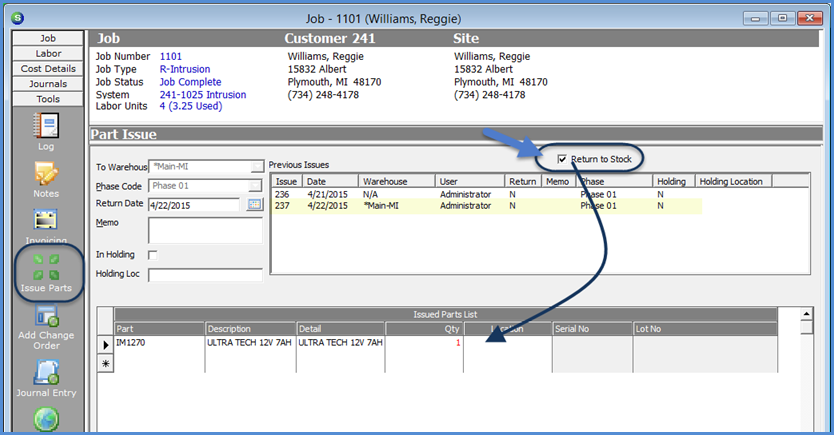Select previous issue 237 row
This screenshot has height=435, width=834.
pos(487,206)
